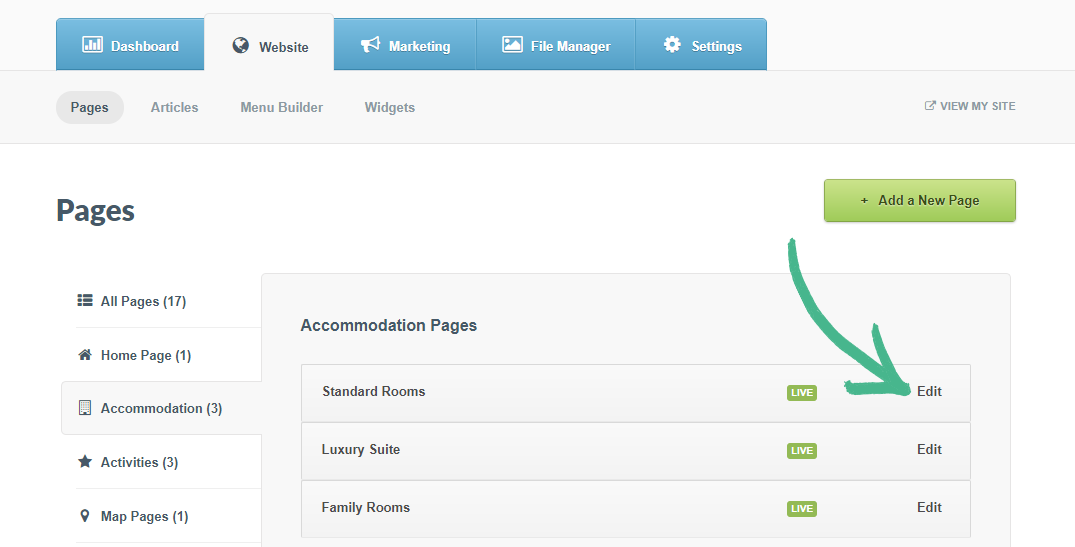
Task: Click the Dashboard bar chart icon
Action: coord(92,45)
